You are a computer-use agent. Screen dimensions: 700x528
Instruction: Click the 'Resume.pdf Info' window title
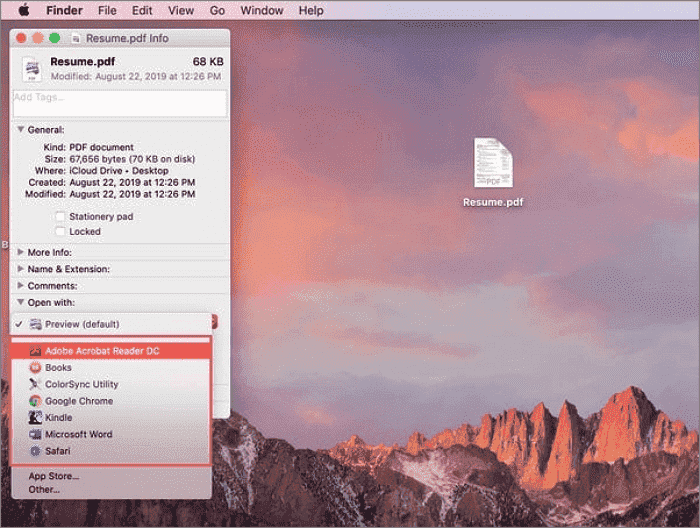click(x=127, y=39)
